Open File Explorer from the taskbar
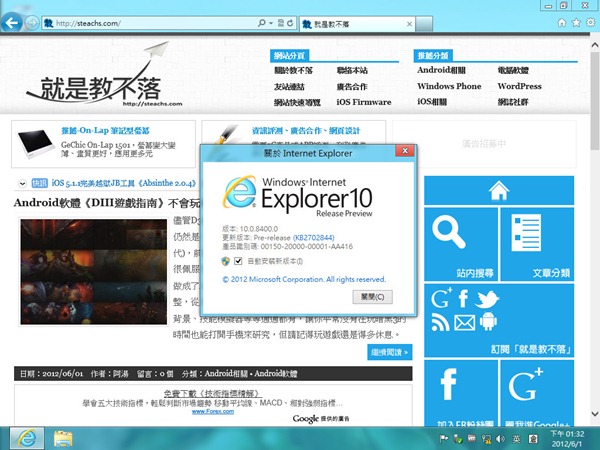Screen dimensions: 600x450 [x=62, y=437]
